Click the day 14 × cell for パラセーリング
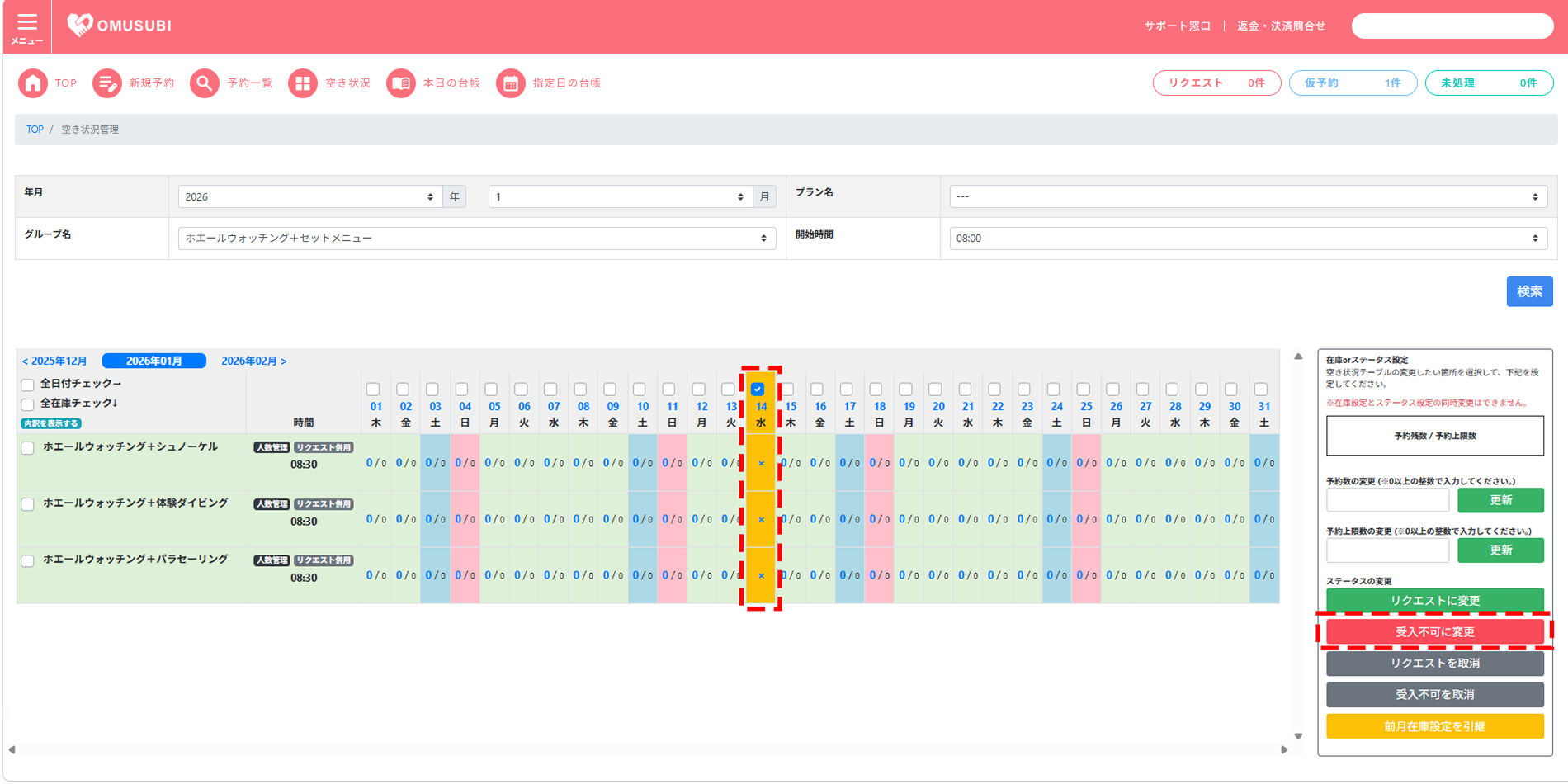 [x=761, y=576]
